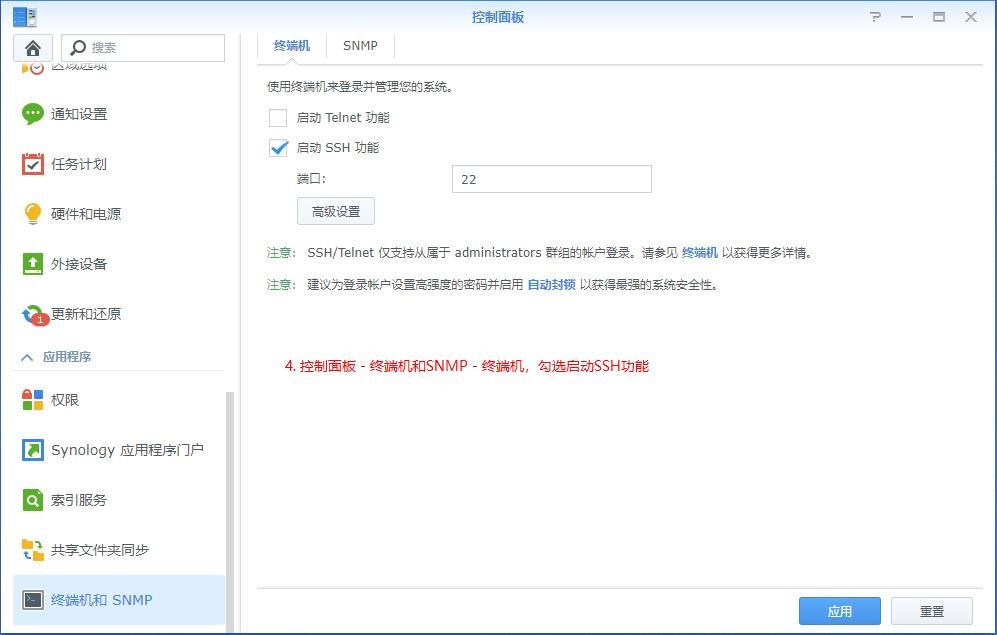The width and height of the screenshot is (997, 635).
Task: Open 外接设备 via its green upload icon
Action: [33, 264]
